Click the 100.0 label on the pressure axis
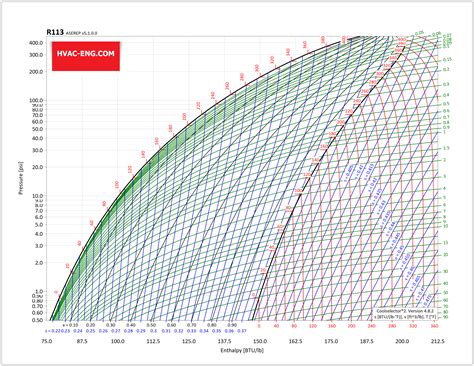The height and width of the screenshot is (366, 474). pos(36,100)
